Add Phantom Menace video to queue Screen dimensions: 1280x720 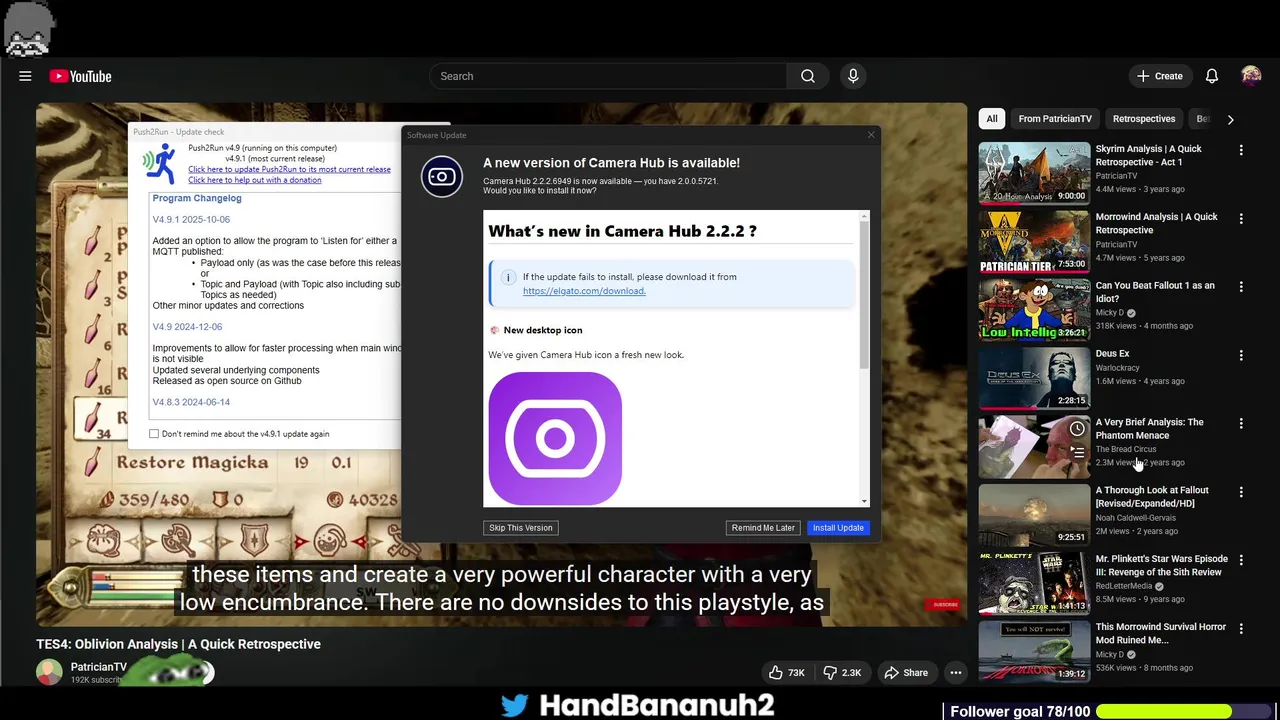(1077, 451)
